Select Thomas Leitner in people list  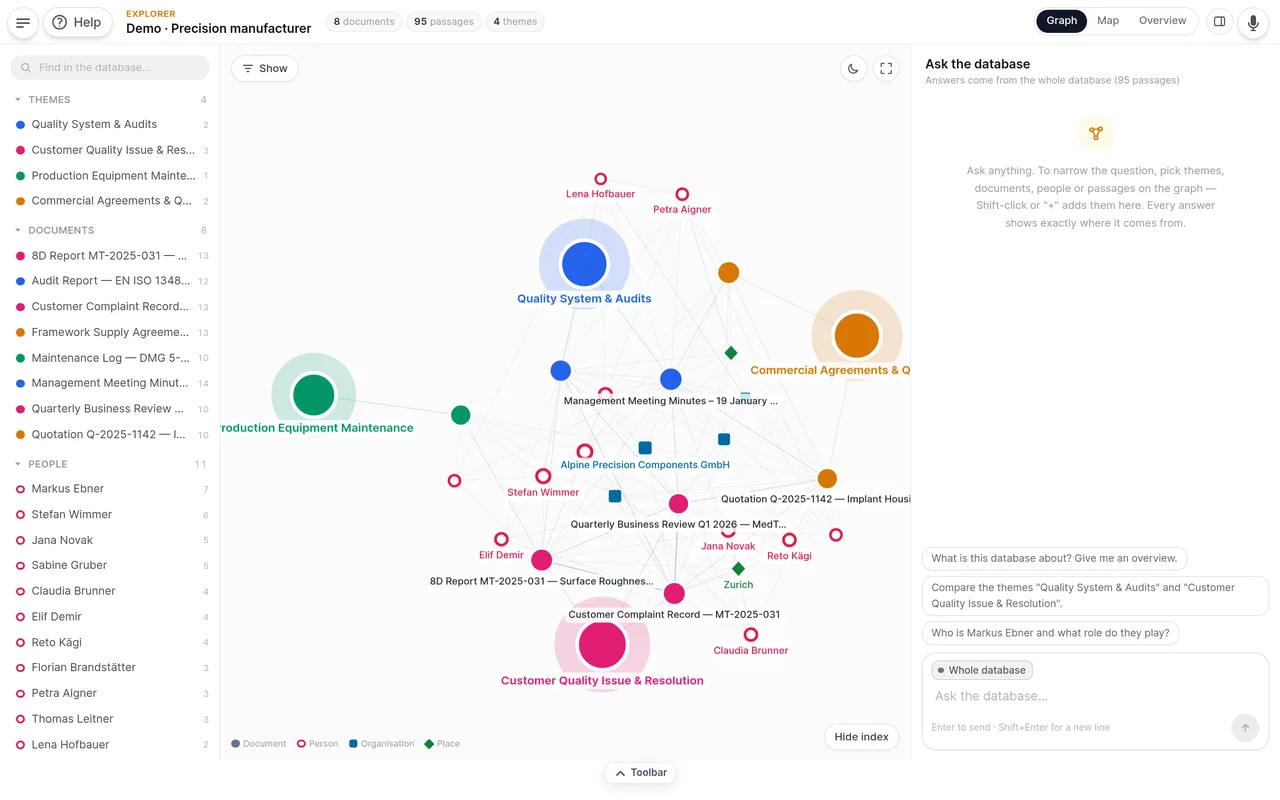110,719
